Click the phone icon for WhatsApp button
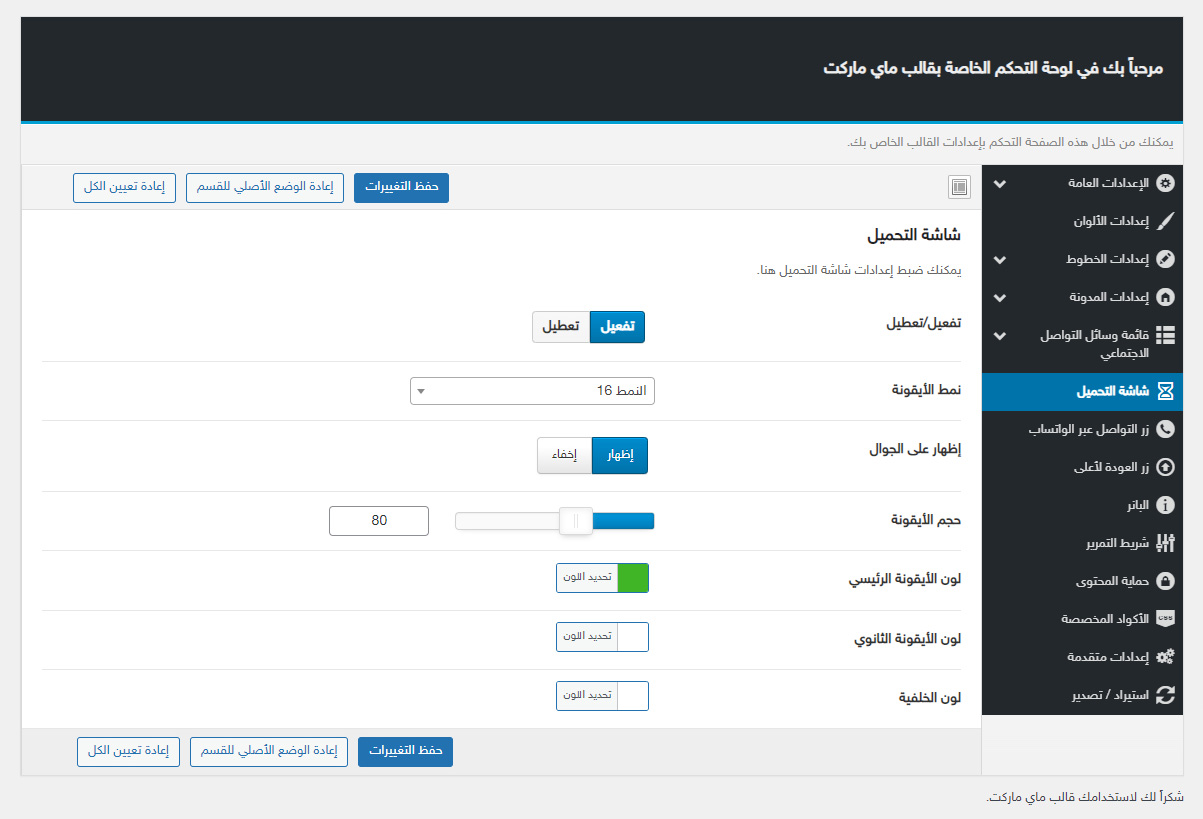1203x819 pixels. point(1165,429)
